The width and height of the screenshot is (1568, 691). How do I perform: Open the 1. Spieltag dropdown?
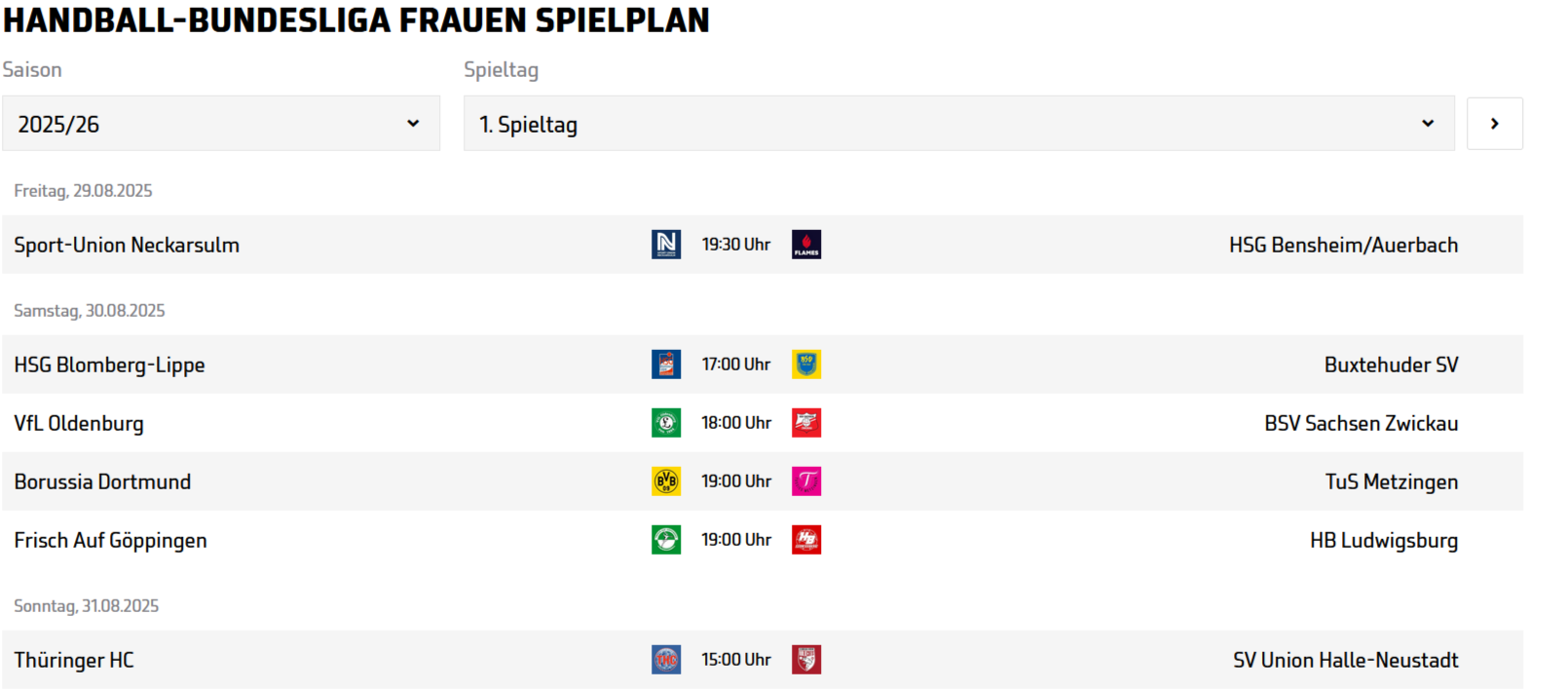click(958, 124)
